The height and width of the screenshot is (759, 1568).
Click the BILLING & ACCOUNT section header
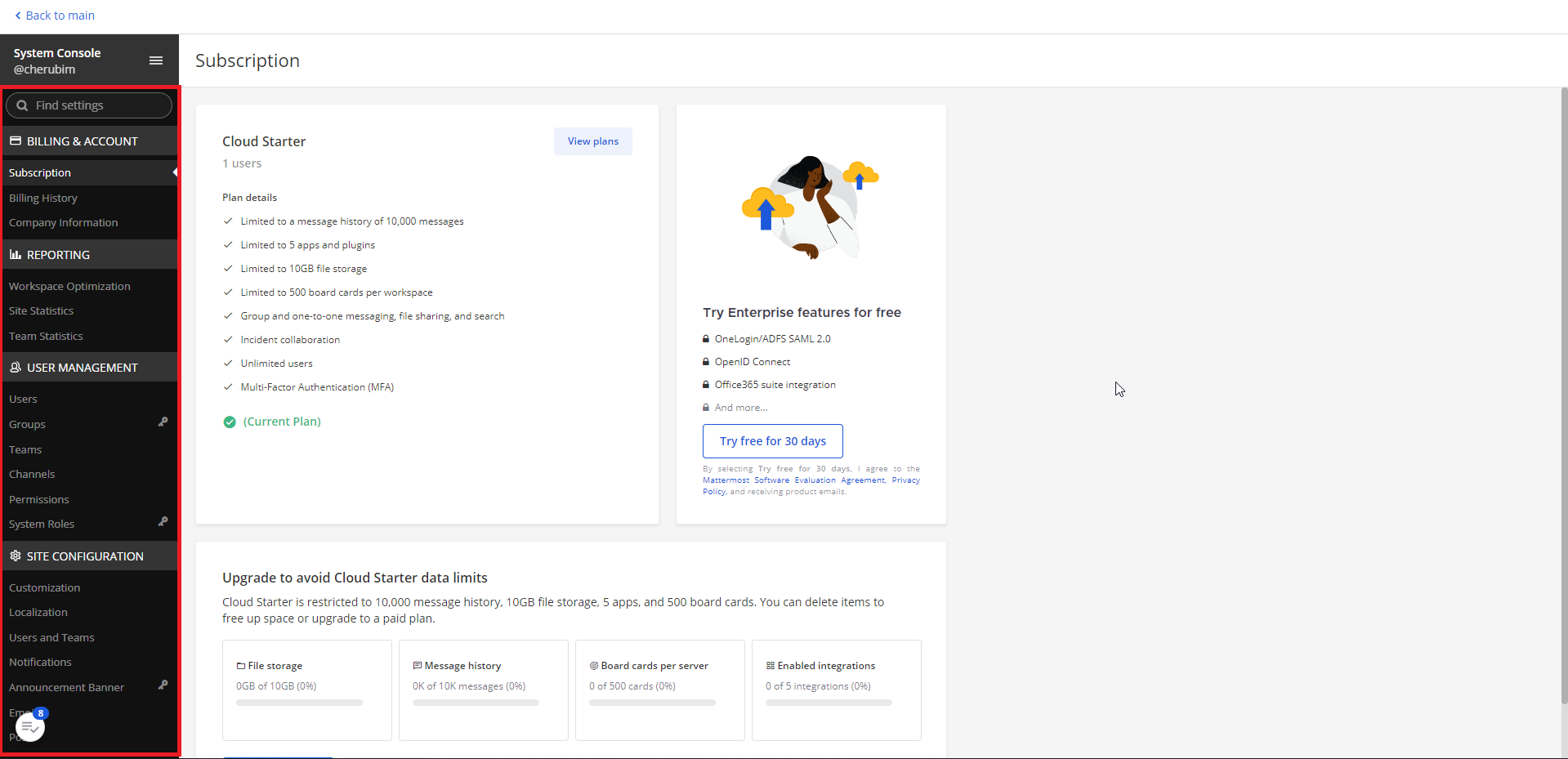[90, 141]
